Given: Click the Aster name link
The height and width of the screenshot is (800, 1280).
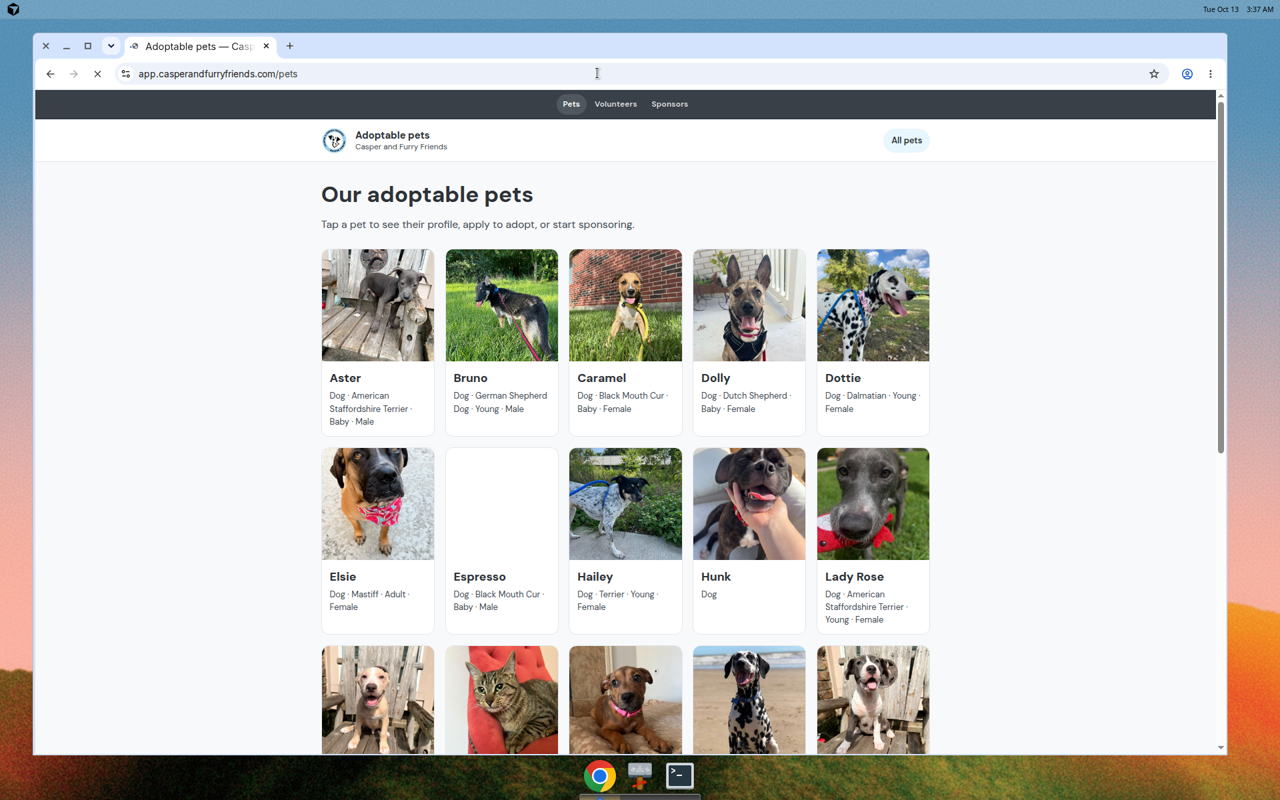Looking at the screenshot, I should coord(346,378).
